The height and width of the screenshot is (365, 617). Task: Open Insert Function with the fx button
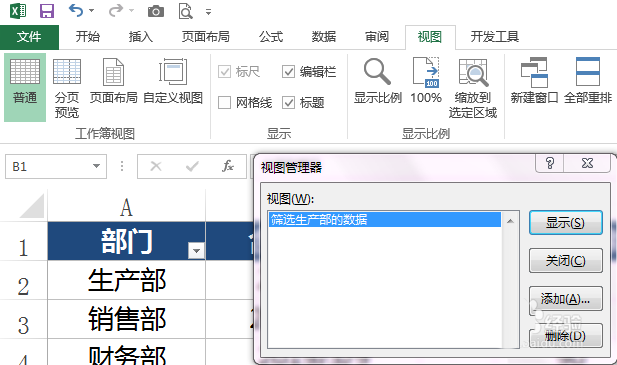[x=228, y=166]
